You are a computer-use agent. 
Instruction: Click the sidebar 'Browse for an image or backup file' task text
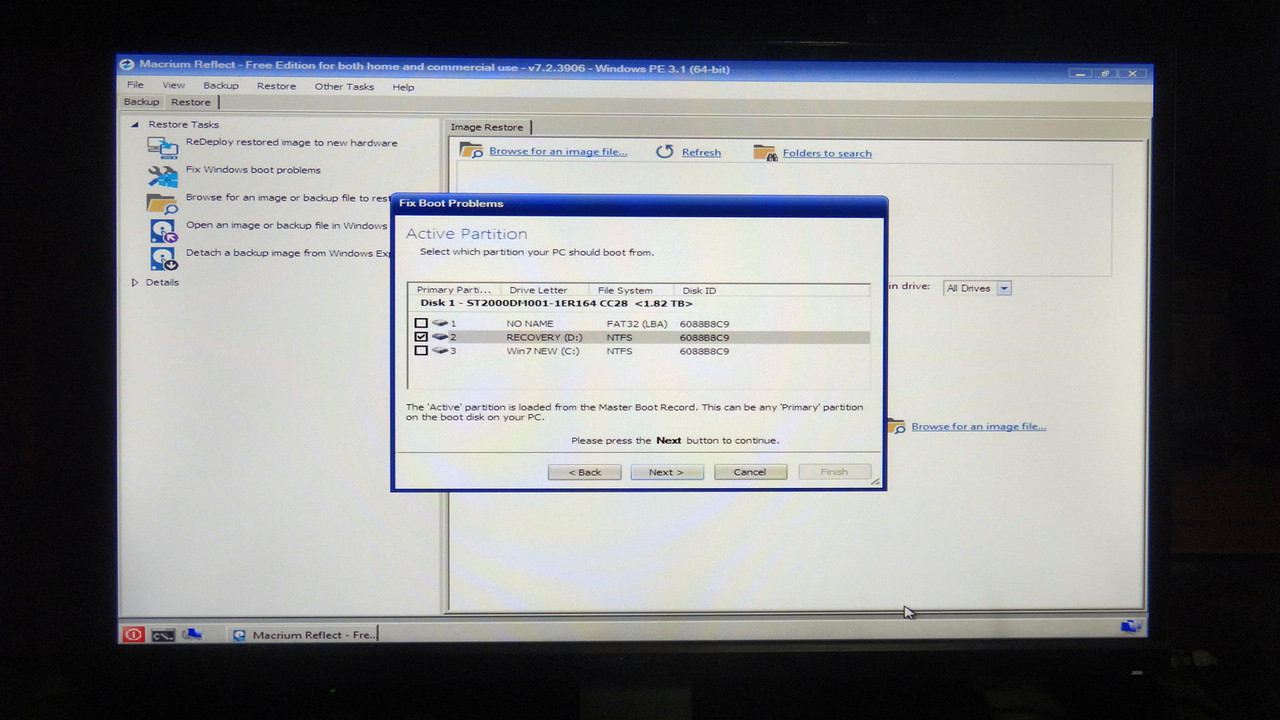(288, 198)
